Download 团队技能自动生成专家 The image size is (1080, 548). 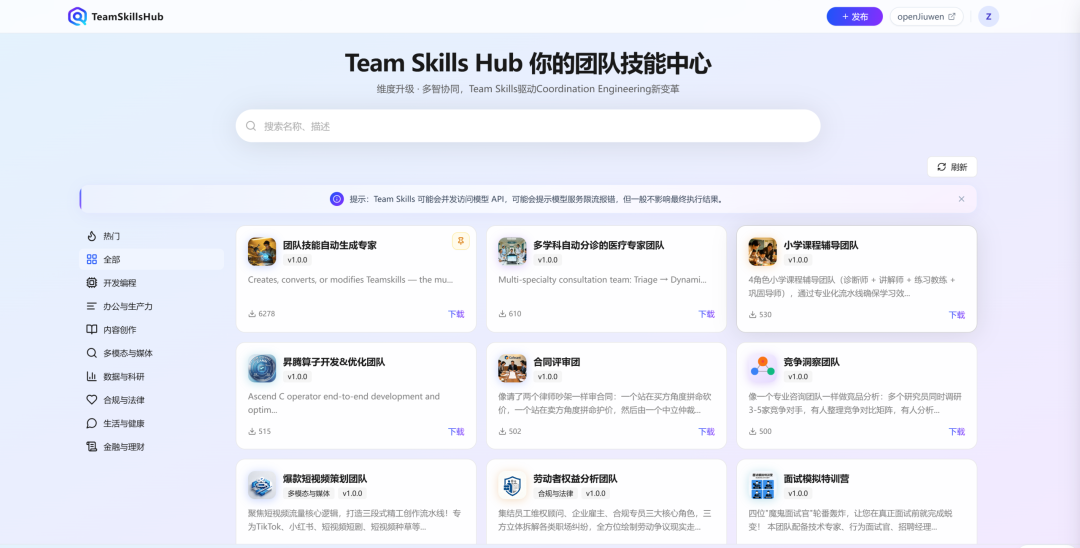pos(456,314)
